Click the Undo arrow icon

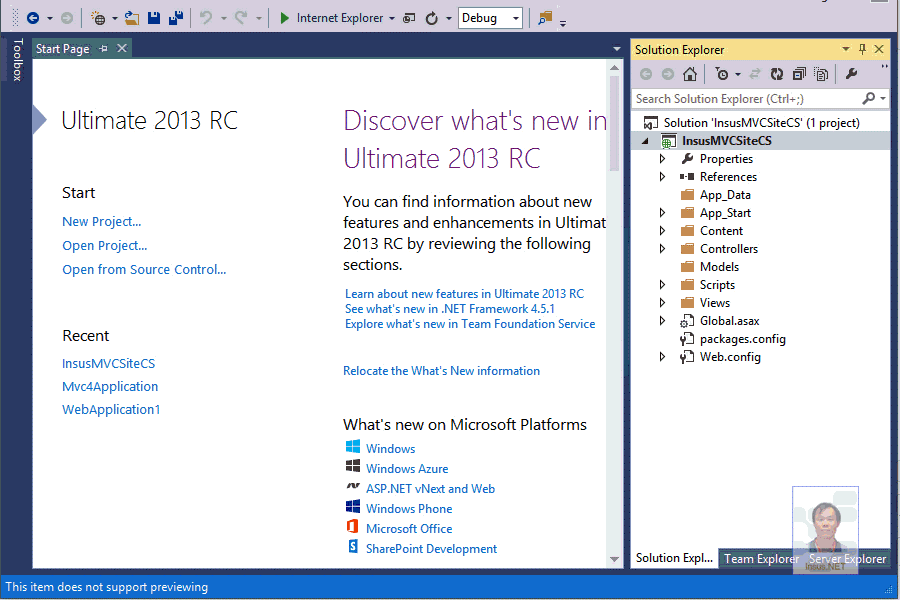tap(205, 18)
